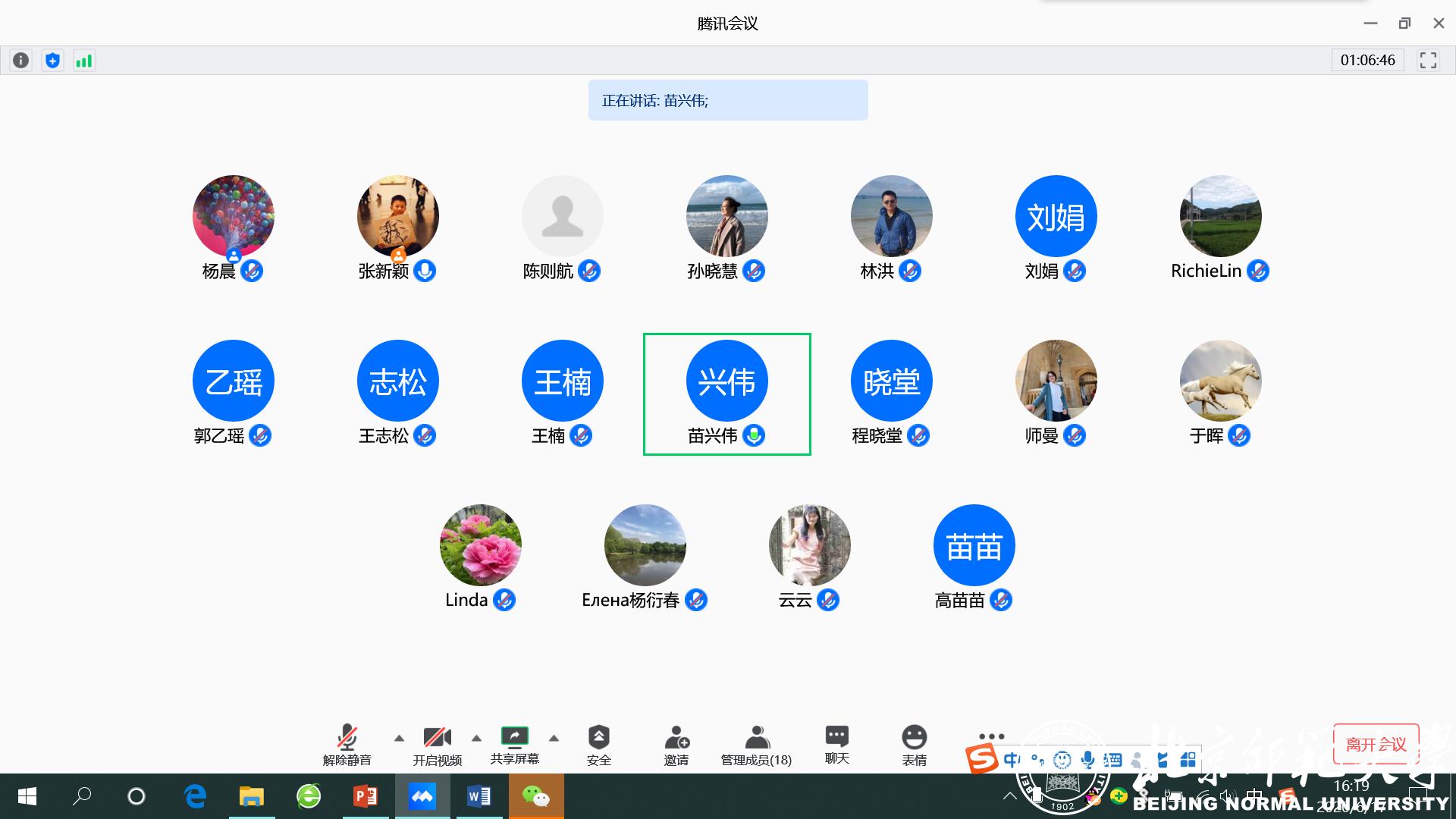Expand audio options arrow beside 解除静音
Screen dimensions: 1456x819
click(399, 738)
